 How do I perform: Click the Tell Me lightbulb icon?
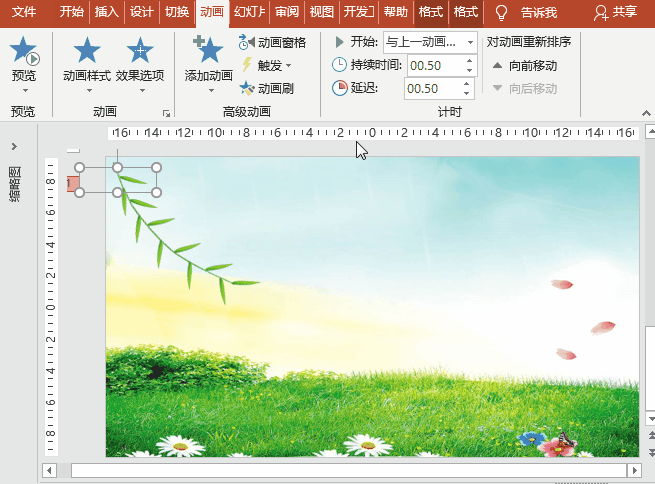502,12
